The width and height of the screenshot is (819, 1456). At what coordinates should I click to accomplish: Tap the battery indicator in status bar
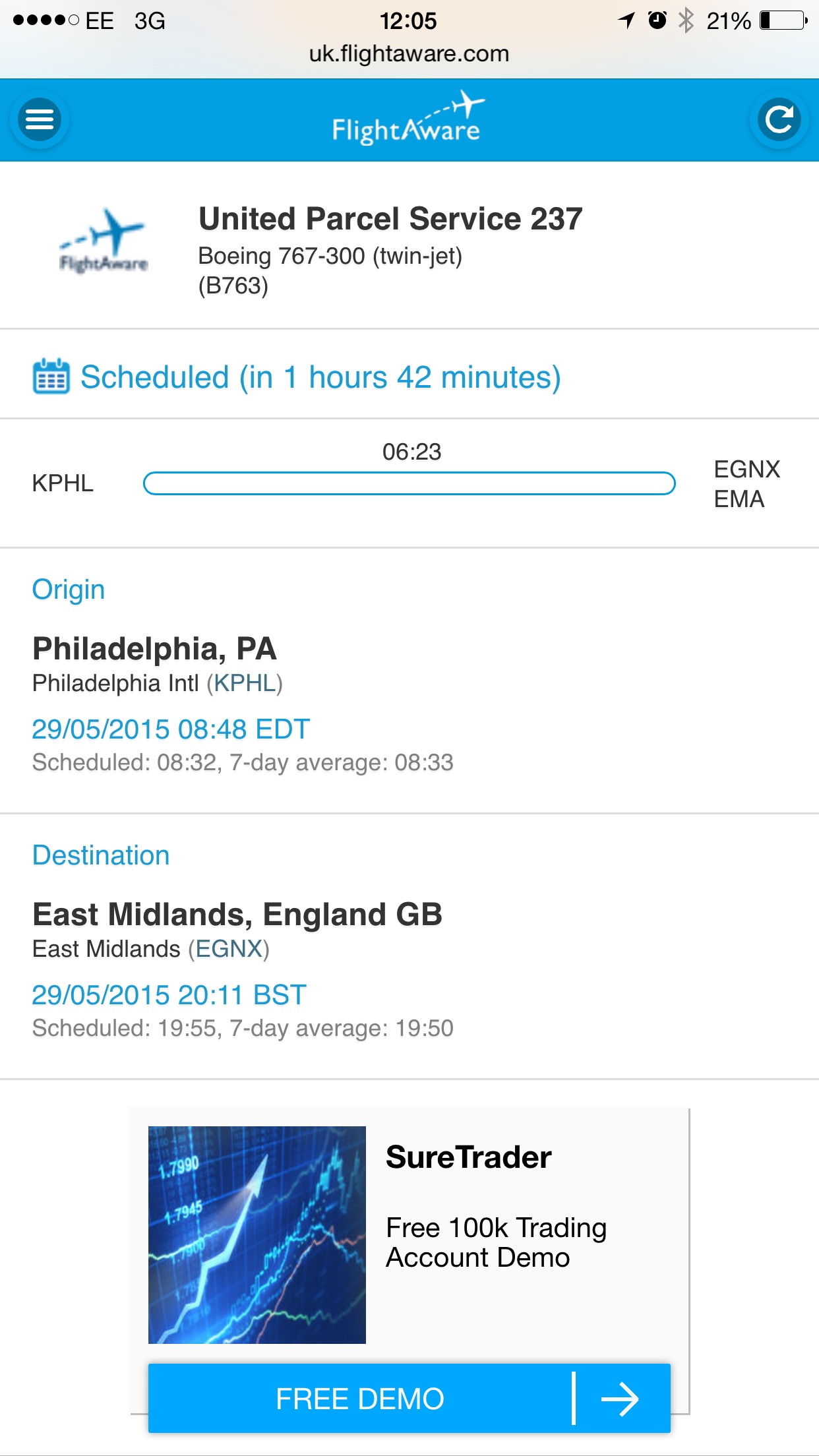(x=783, y=20)
